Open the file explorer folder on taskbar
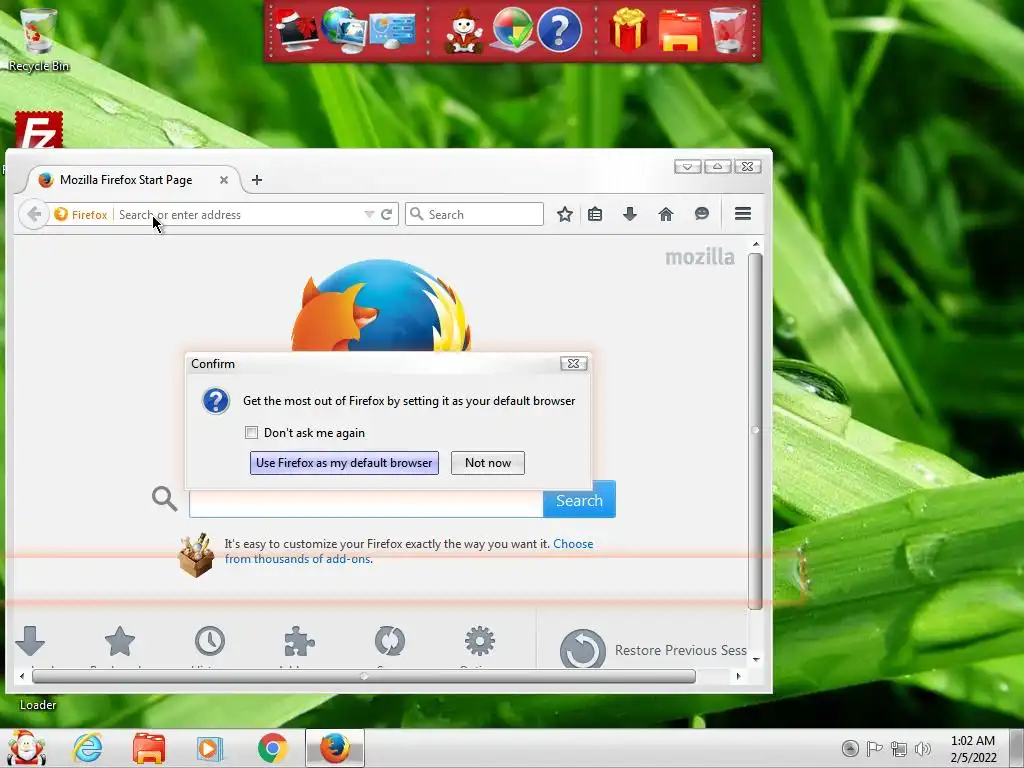1024x768 pixels. [149, 748]
